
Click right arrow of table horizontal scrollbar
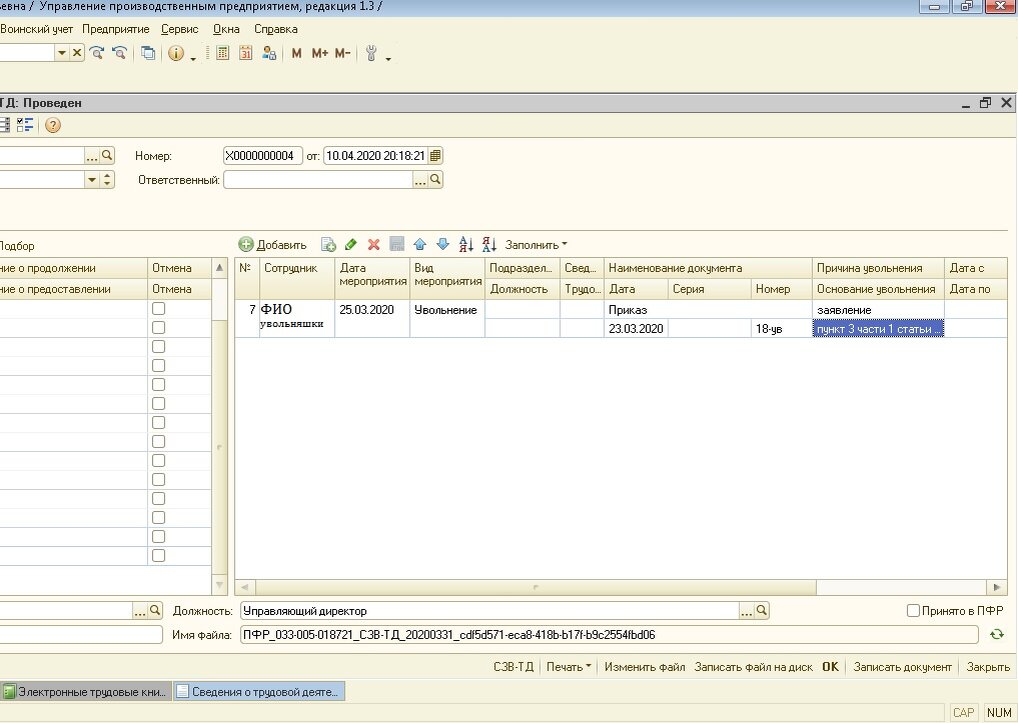[x=997, y=587]
